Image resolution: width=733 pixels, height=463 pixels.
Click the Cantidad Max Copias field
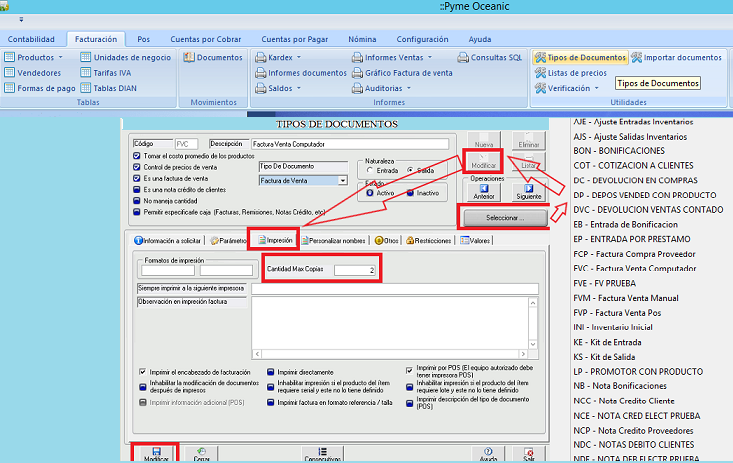pyautogui.click(x=355, y=270)
